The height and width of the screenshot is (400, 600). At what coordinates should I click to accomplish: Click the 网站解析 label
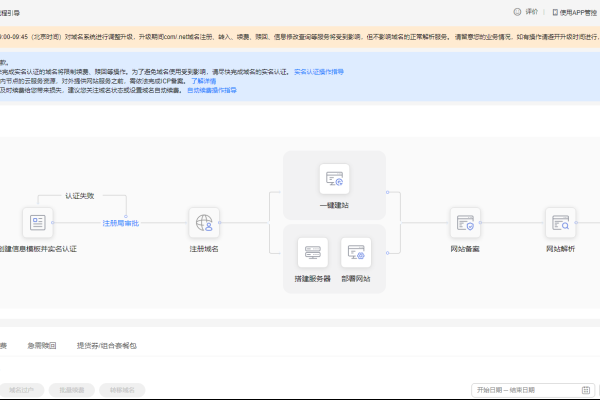(x=560, y=249)
